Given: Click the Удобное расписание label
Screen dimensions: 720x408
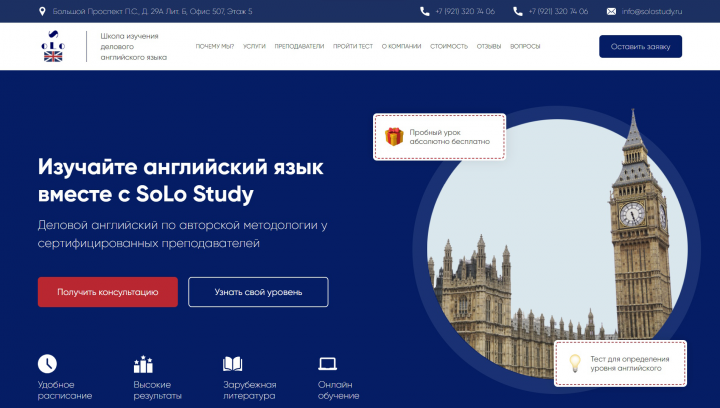Looking at the screenshot, I should point(65,390).
